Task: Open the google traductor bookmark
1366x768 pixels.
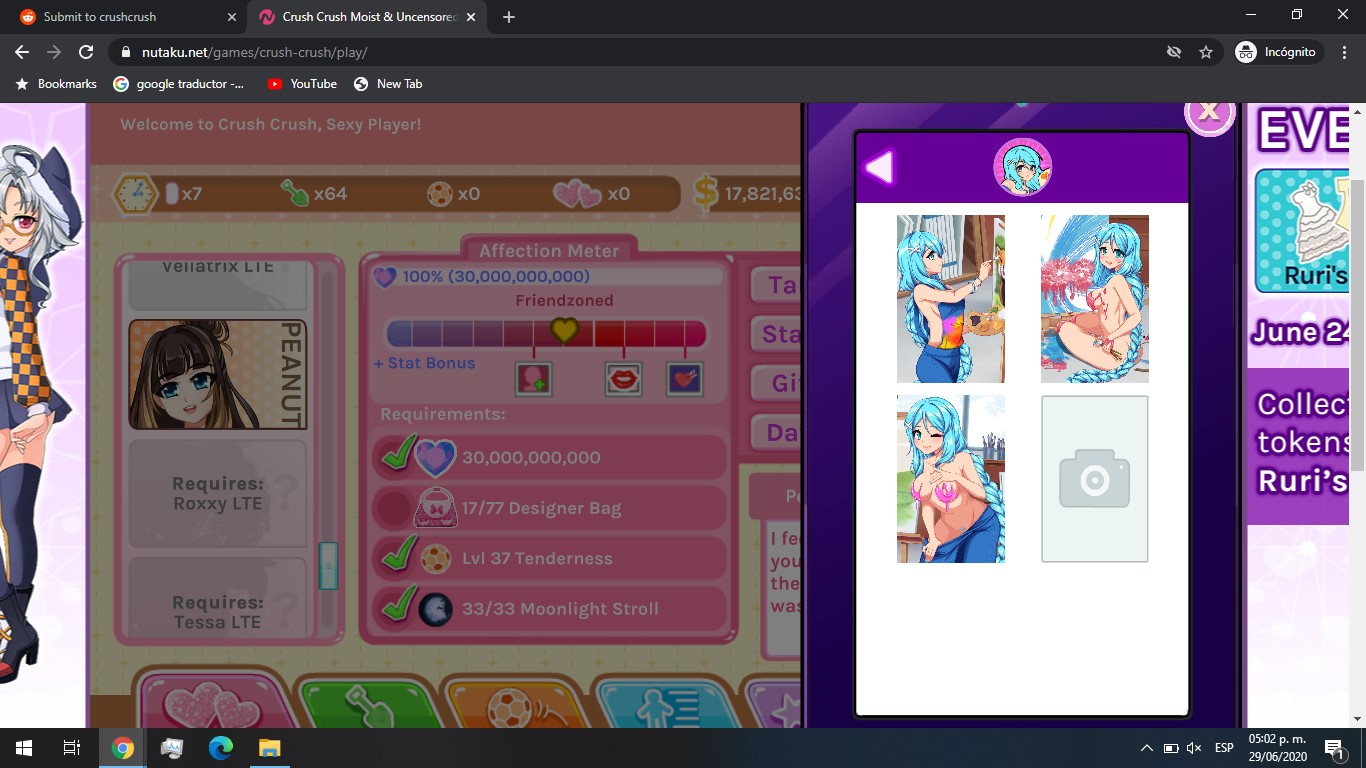Action: [x=179, y=84]
